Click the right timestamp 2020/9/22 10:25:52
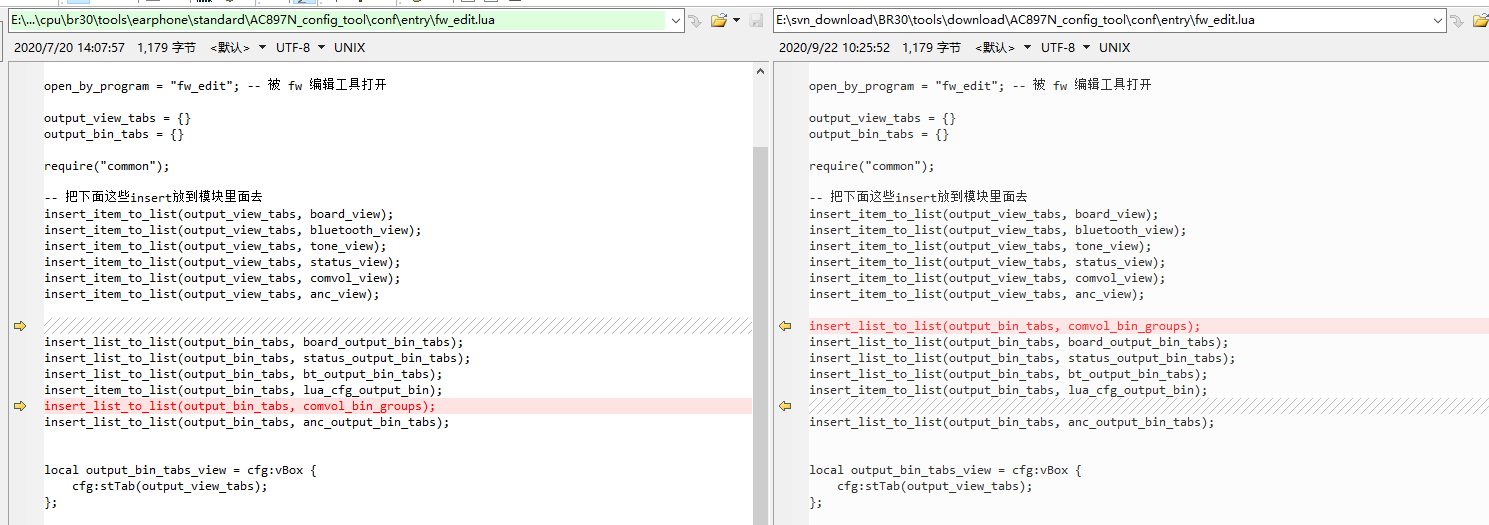Screen dimensions: 1489x525 pyautogui.click(x=834, y=47)
